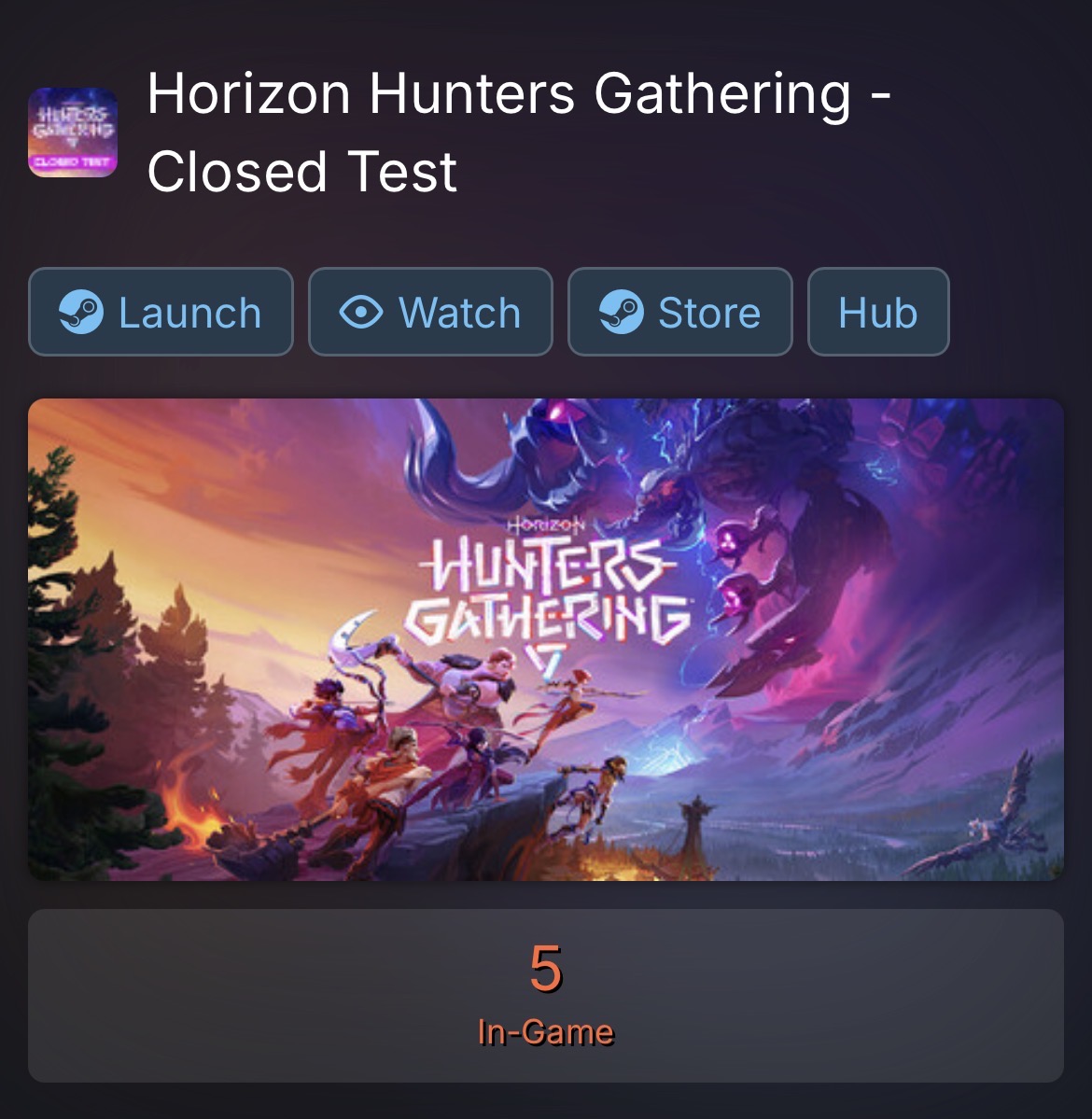Click the Closed Test text in title
Viewport: 1092px width, 1119px height.
point(301,172)
